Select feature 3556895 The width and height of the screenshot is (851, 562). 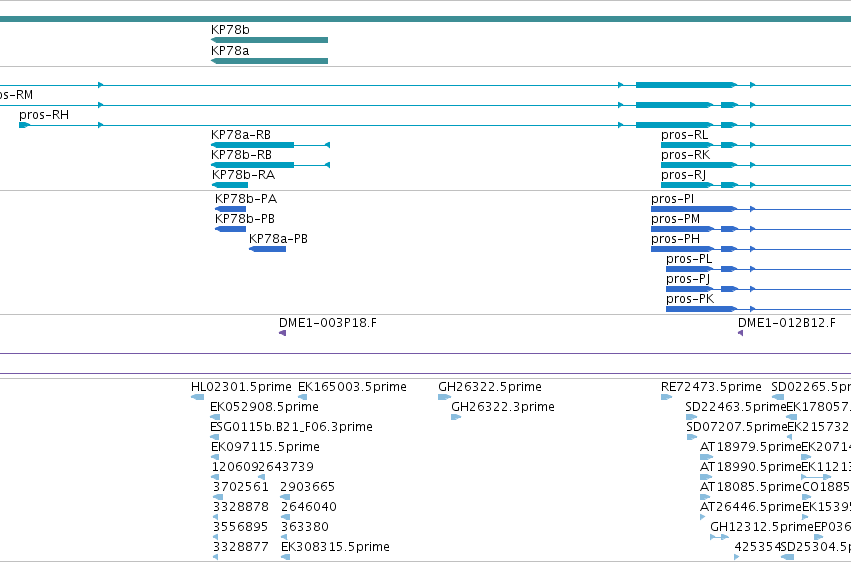coord(215,537)
